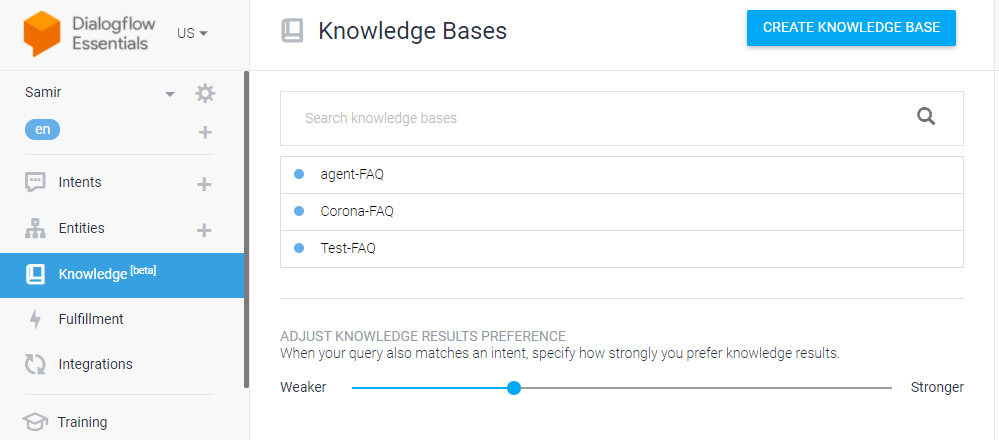
Task: Open the agent-FAQ knowledge base
Action: (x=622, y=174)
